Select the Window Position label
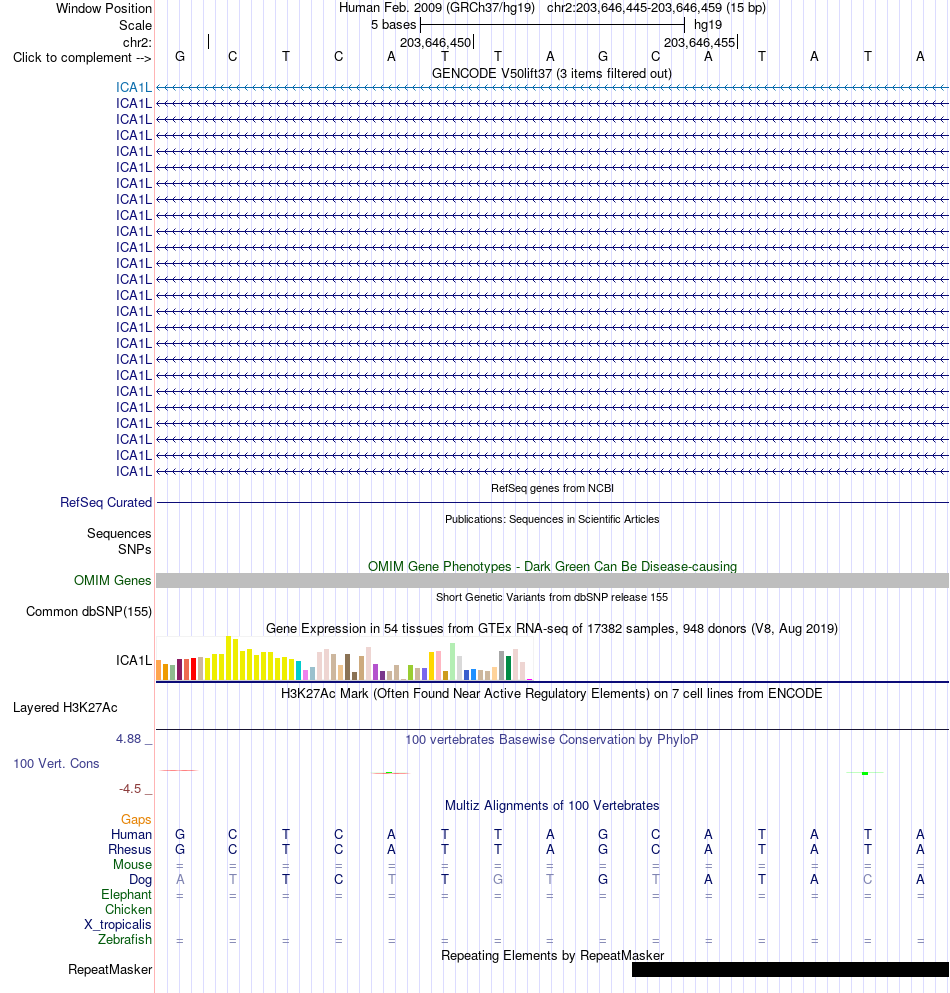 pyautogui.click(x=104, y=9)
